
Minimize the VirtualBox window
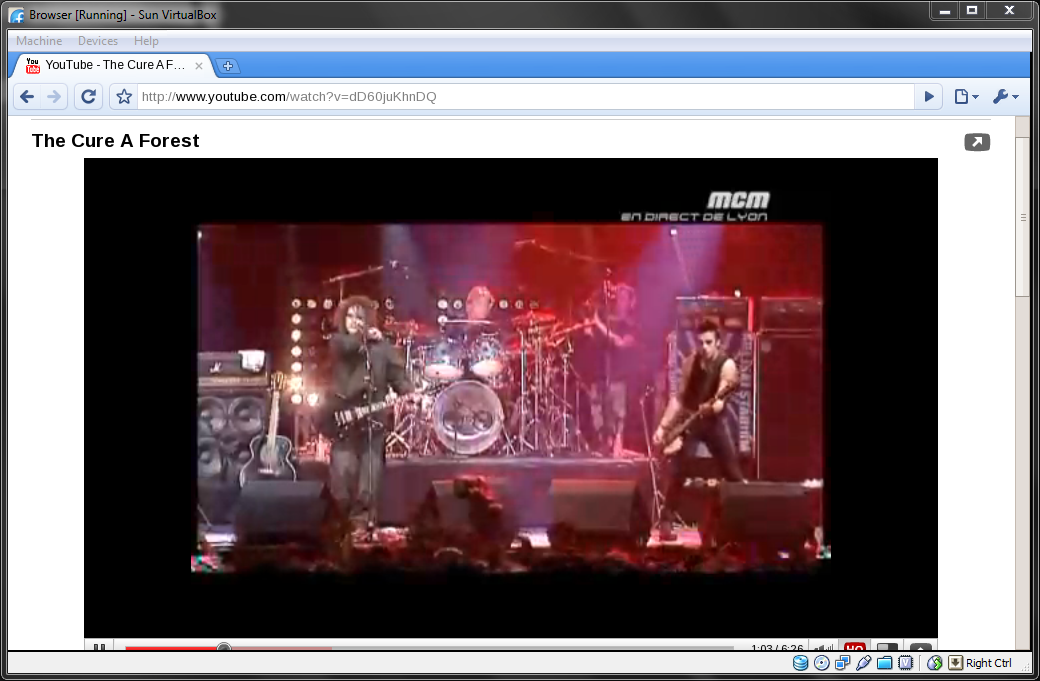(945, 11)
